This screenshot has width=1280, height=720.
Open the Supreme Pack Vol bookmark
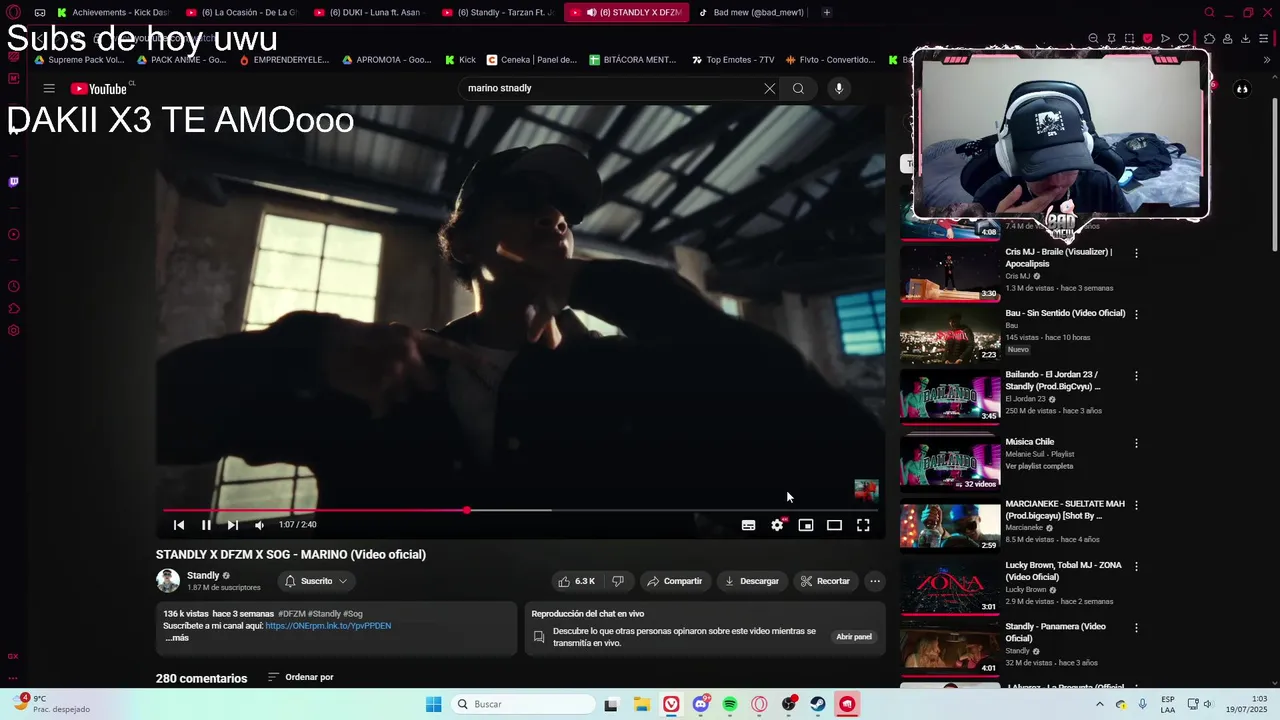79,60
